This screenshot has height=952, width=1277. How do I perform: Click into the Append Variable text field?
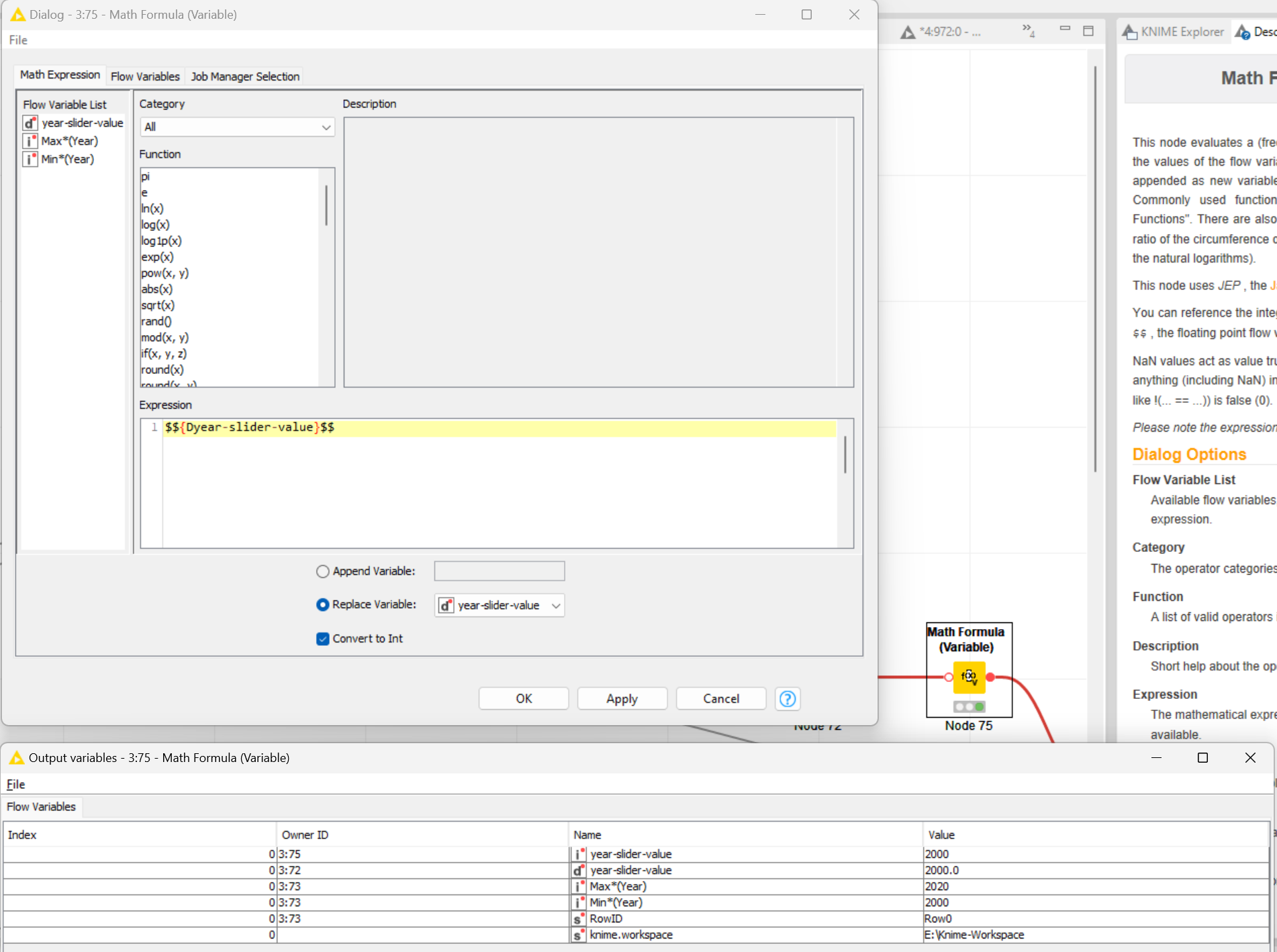click(x=500, y=571)
